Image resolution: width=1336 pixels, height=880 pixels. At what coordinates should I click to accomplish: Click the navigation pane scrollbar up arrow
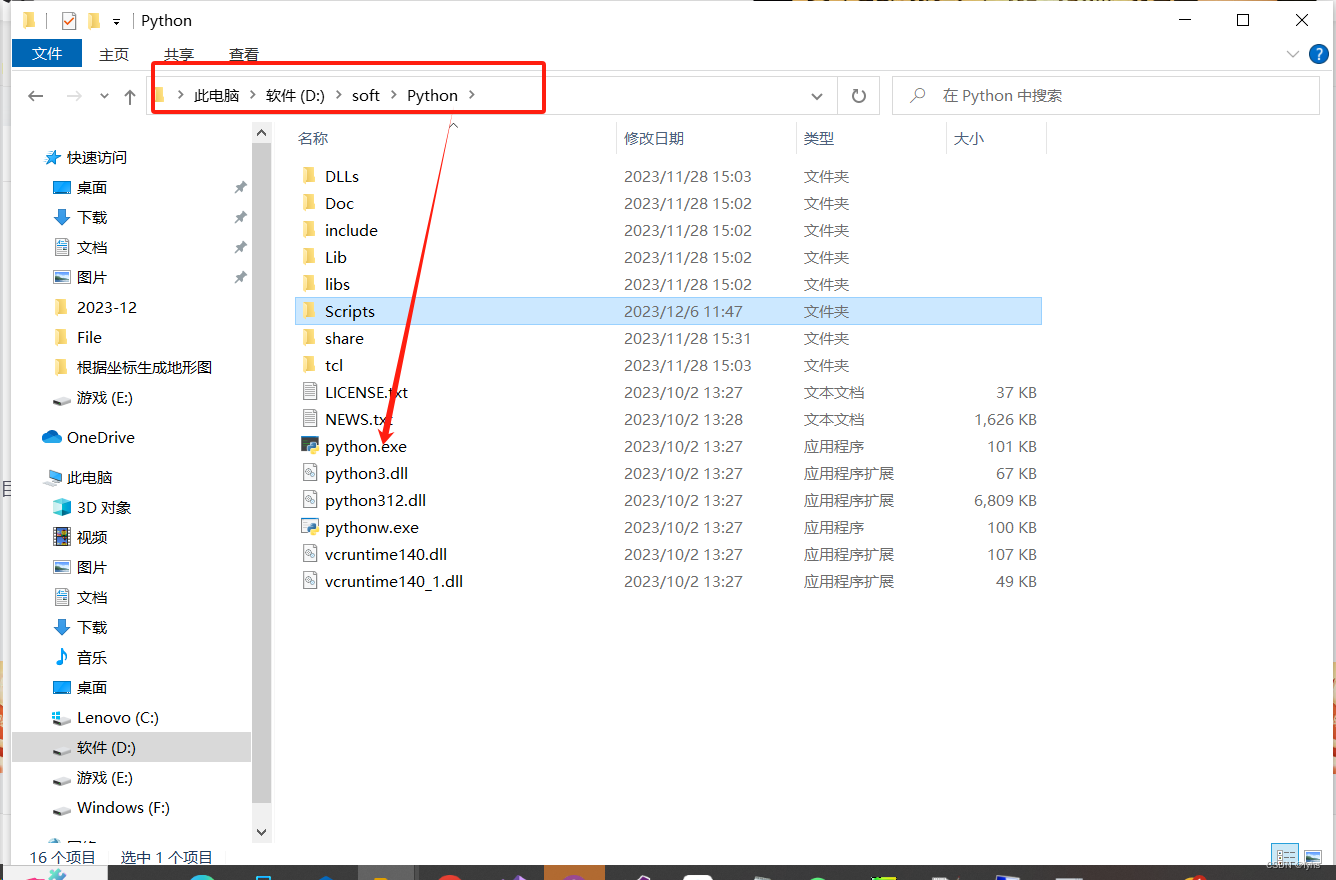(x=261, y=132)
